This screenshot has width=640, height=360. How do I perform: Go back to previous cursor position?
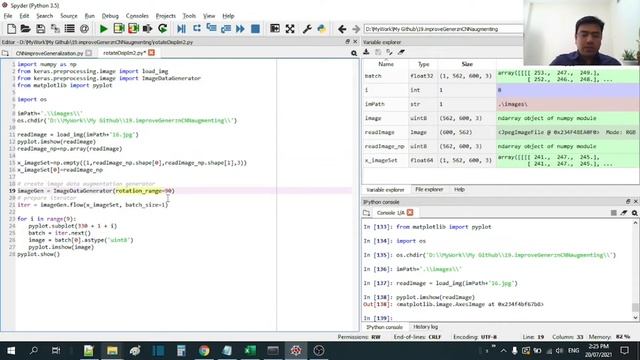342,29
